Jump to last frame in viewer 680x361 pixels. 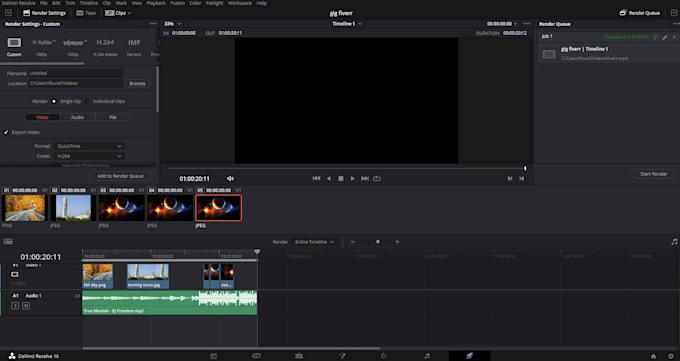(365, 179)
